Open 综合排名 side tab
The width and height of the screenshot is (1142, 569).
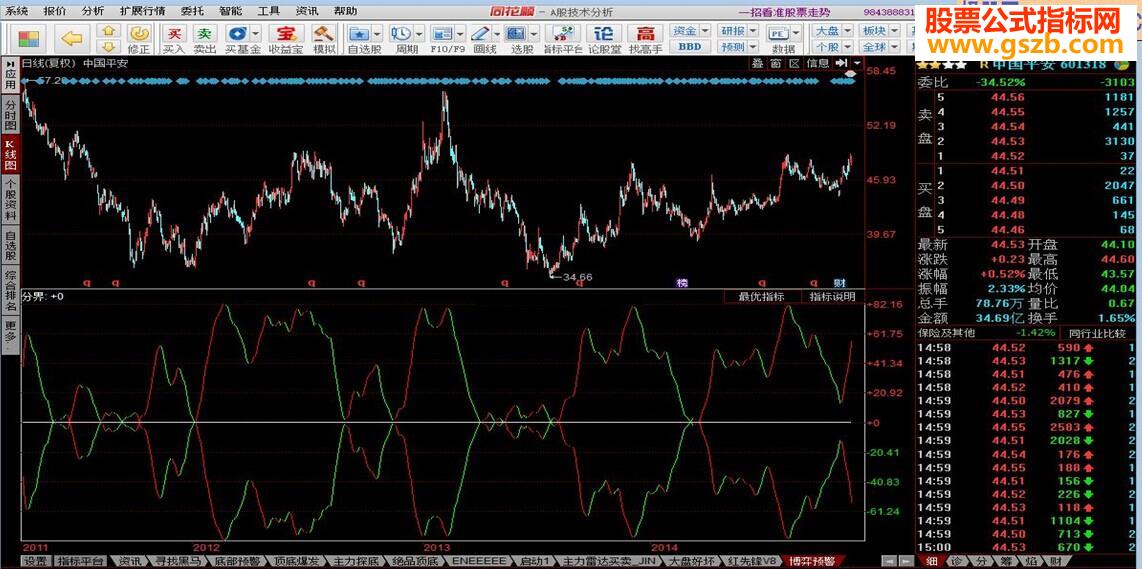tap(10, 291)
